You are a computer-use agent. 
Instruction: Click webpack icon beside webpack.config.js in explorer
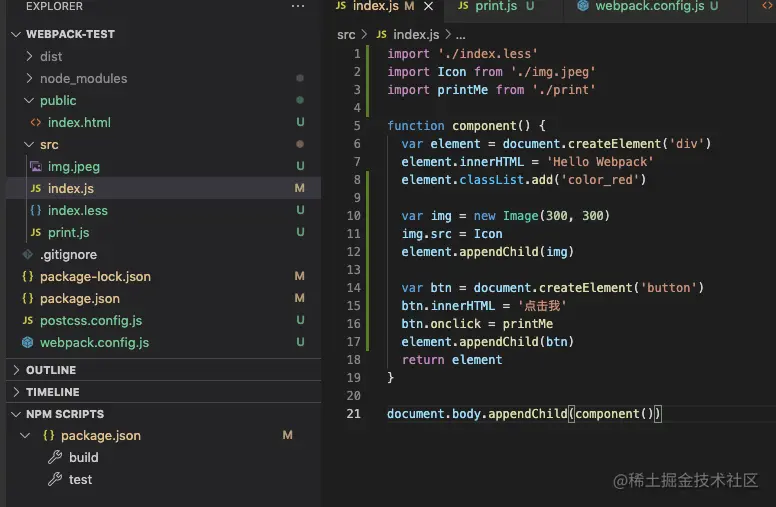(28, 342)
